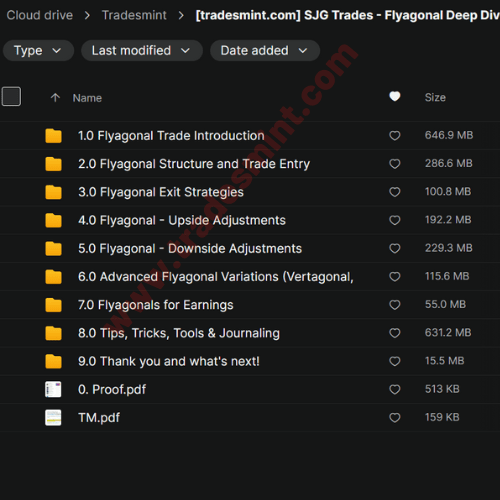Click the 2.0 Flyagonal Structure folder icon
Viewport: 500px width, 500px height.
click(53, 164)
